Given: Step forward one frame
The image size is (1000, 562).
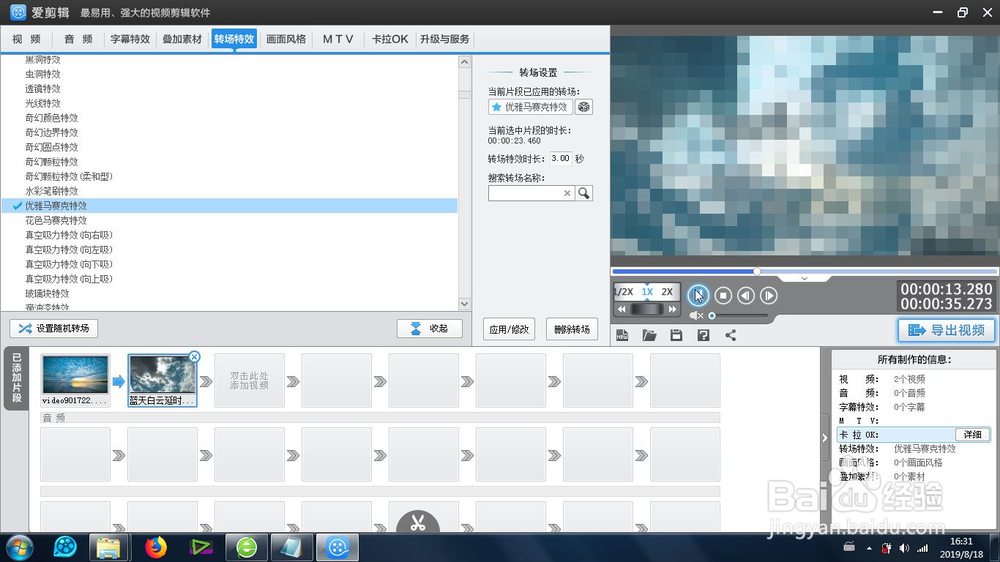Looking at the screenshot, I should (x=769, y=295).
